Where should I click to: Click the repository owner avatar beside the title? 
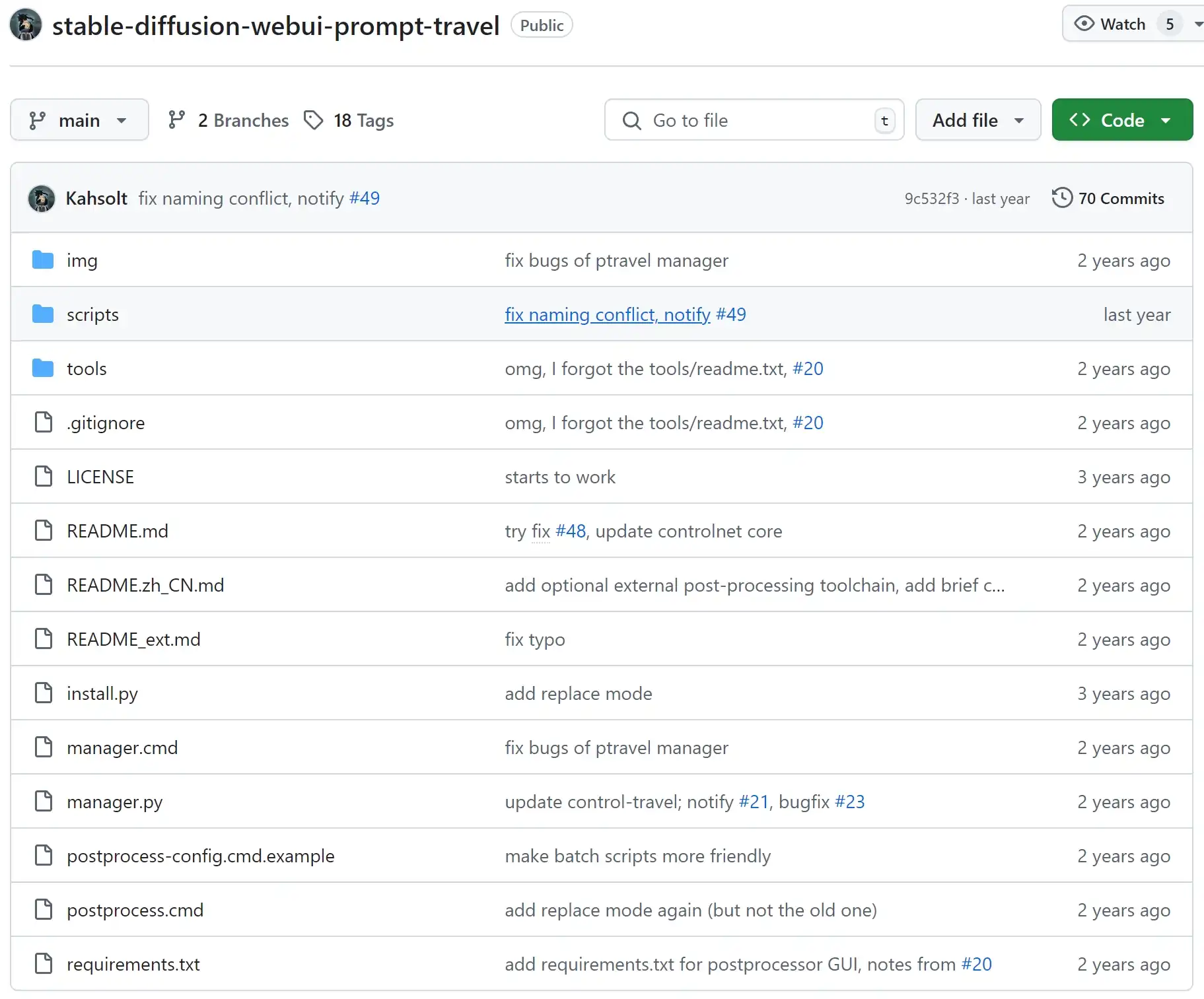(26, 25)
